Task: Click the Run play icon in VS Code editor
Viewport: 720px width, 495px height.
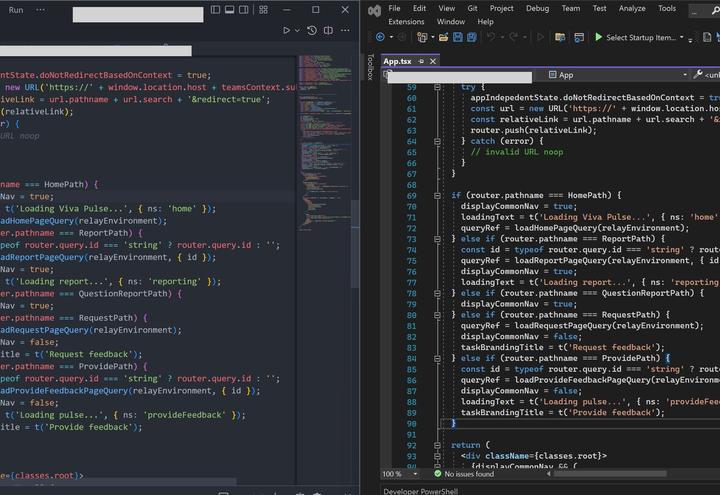Action: tap(287, 30)
